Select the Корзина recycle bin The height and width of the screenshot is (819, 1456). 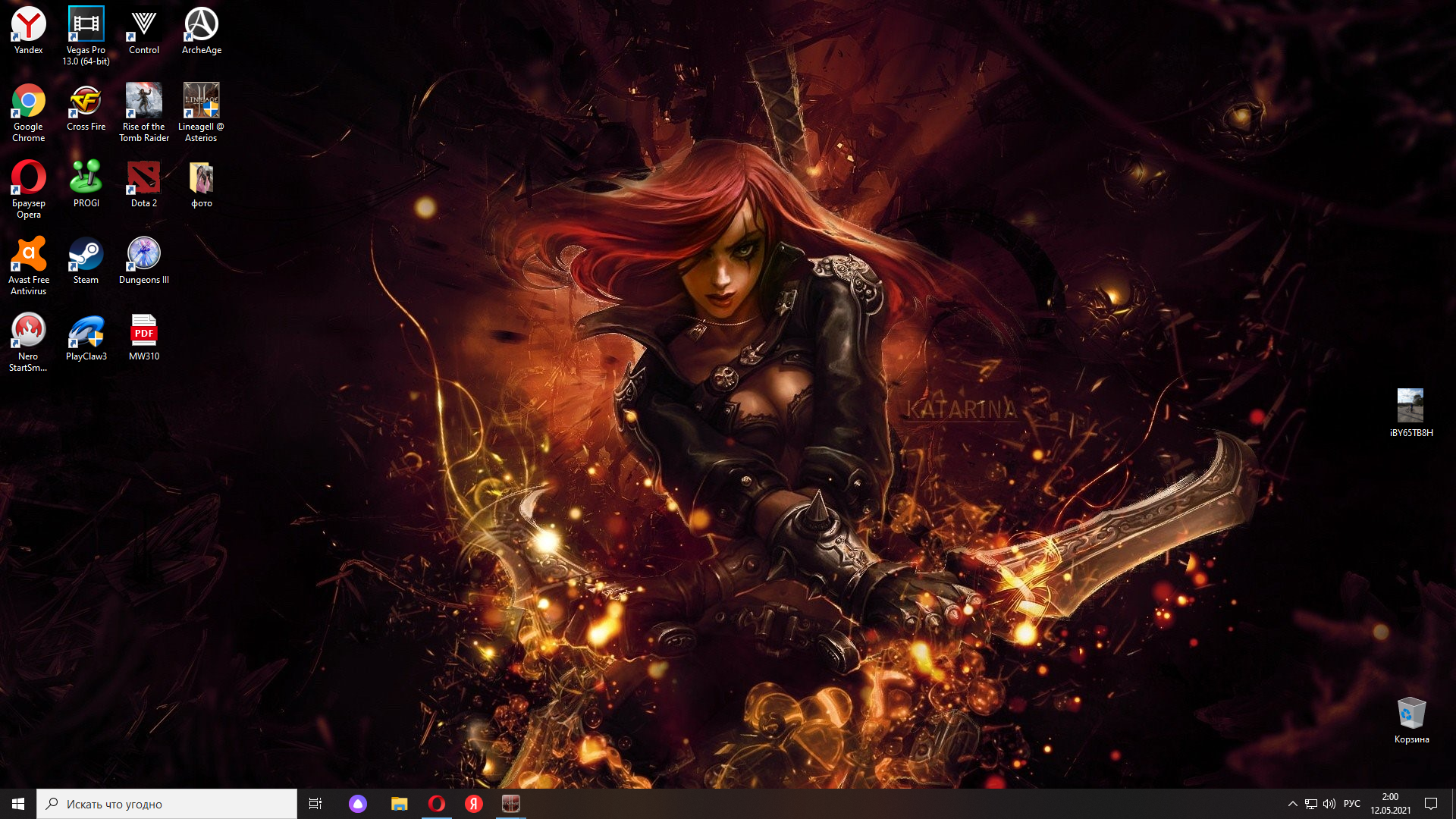[x=1411, y=720]
